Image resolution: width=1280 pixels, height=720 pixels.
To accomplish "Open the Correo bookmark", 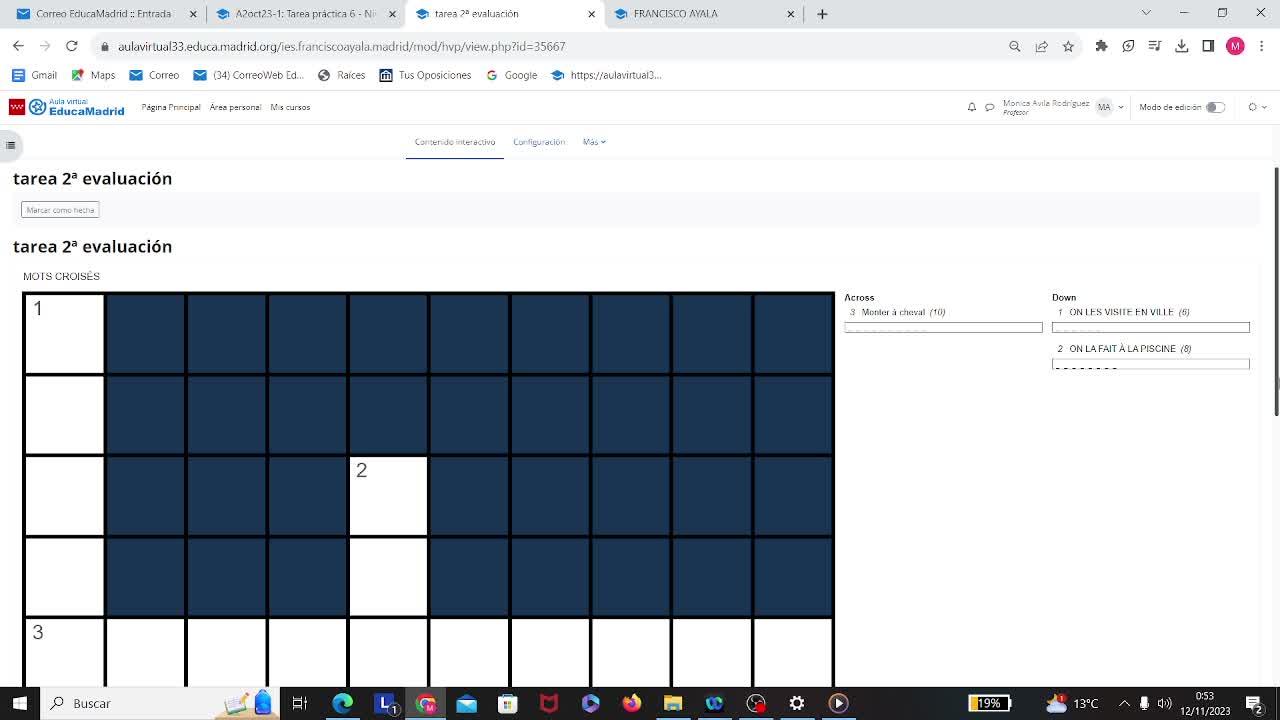I will point(154,75).
